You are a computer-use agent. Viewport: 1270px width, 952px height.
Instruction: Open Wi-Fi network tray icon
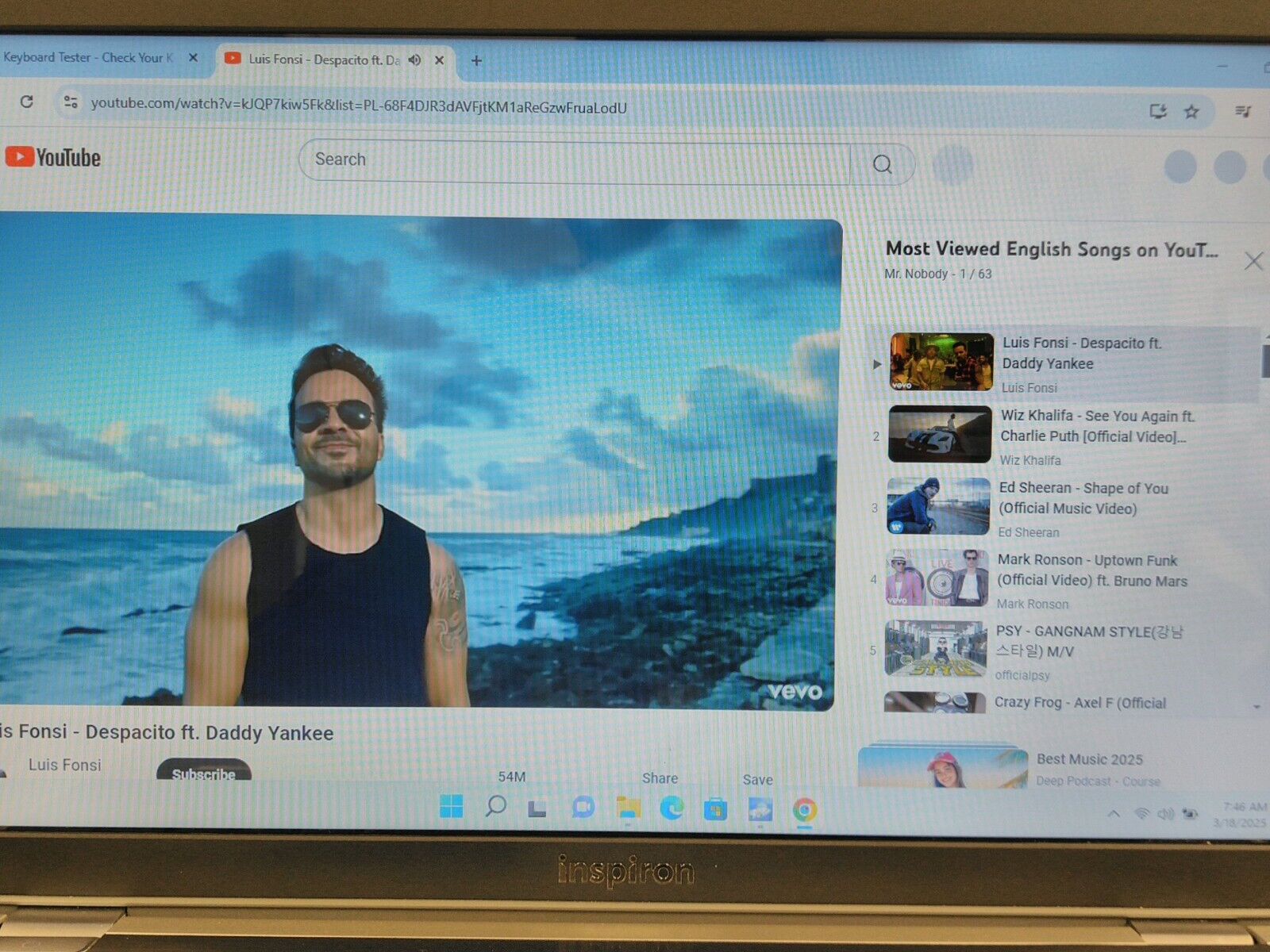[1142, 814]
